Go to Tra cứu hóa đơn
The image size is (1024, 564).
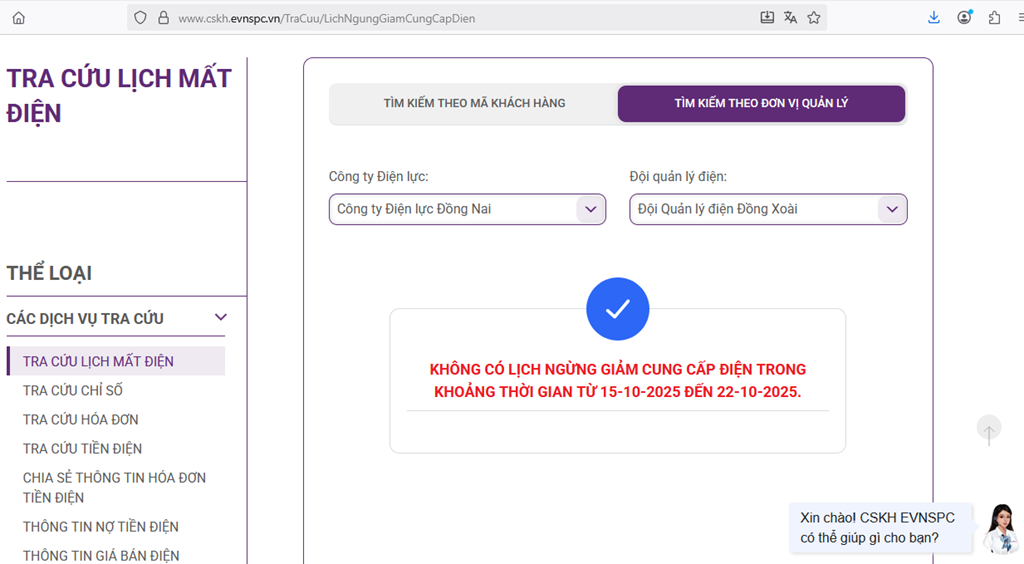tap(80, 419)
